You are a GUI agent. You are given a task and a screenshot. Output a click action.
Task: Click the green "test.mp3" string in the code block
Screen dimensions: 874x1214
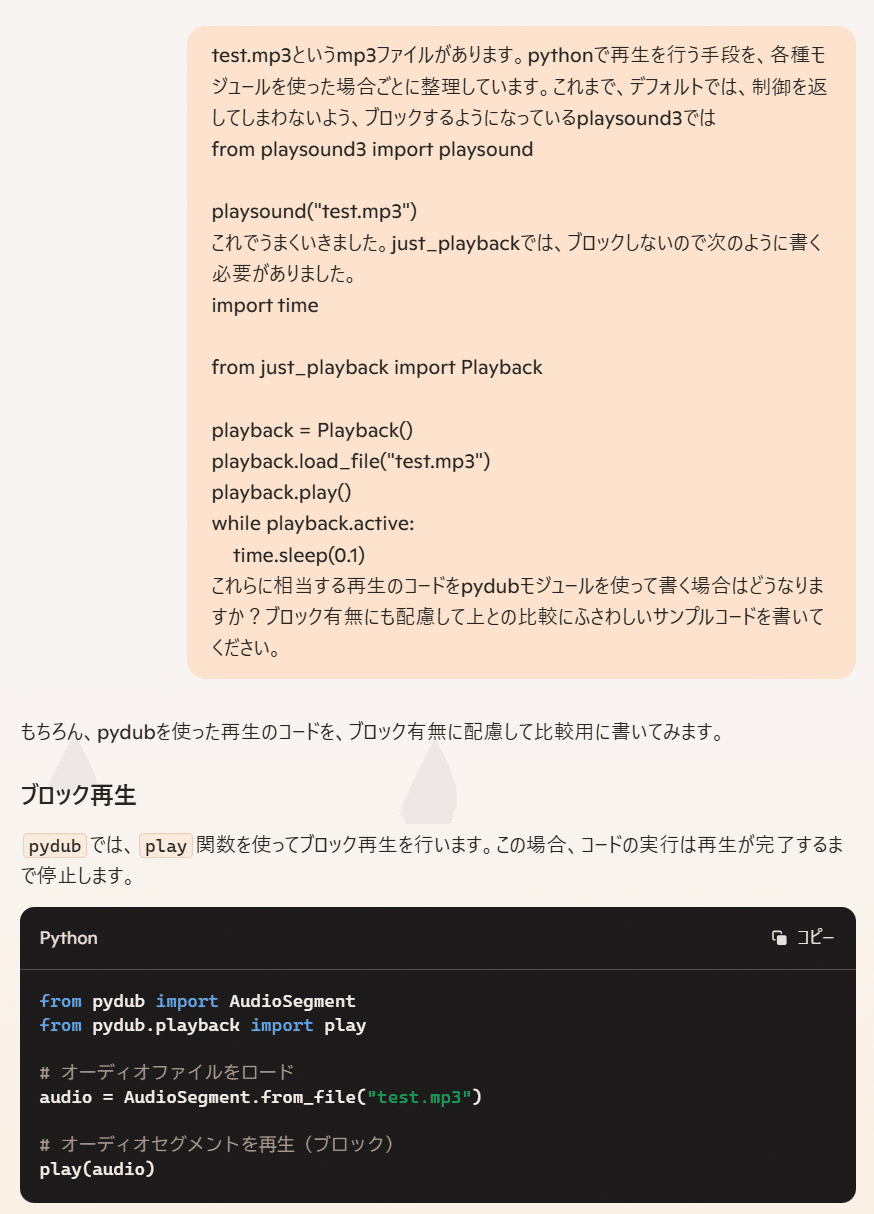coord(420,1097)
